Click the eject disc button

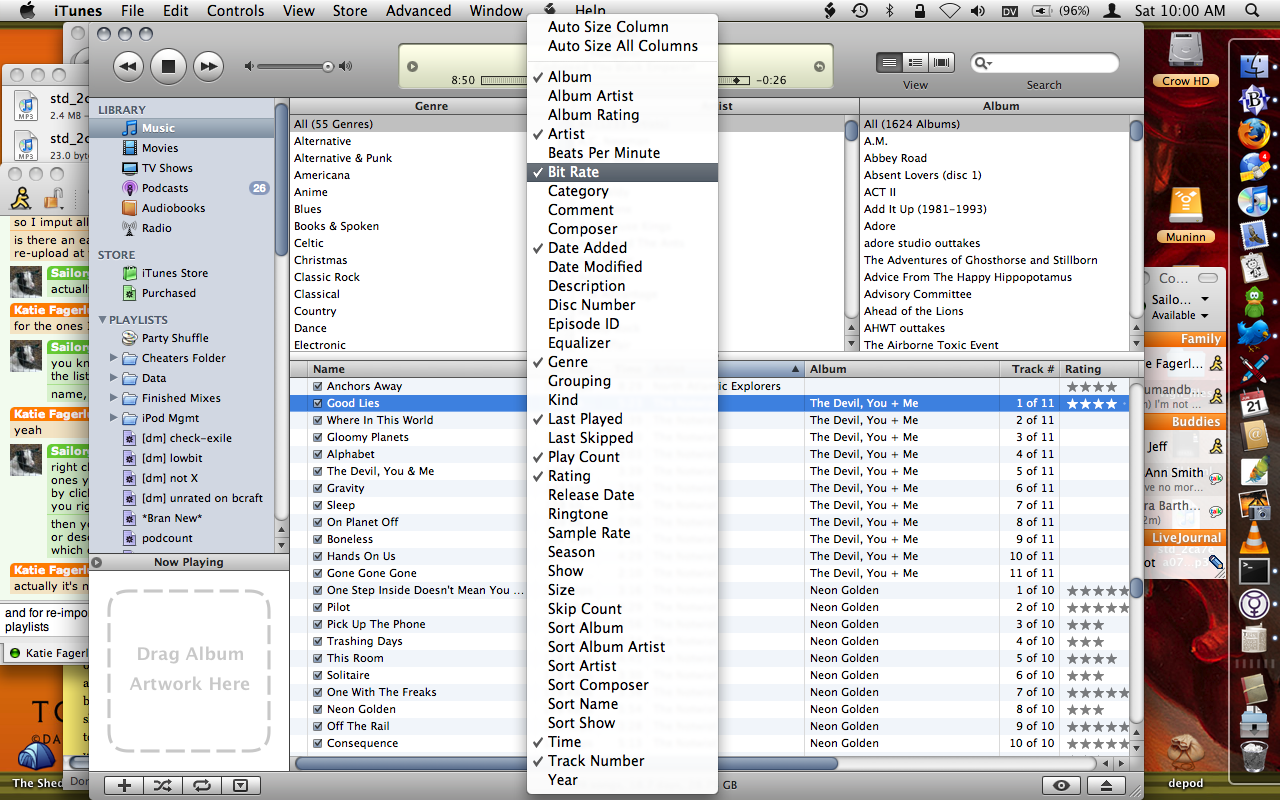point(1106,786)
